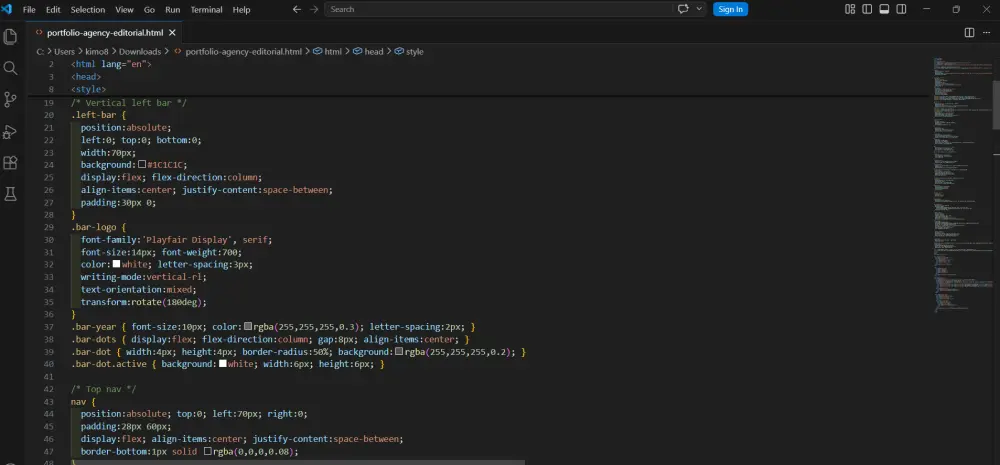Open the Copilot chat icon
This screenshot has height=465, width=1000.
(x=683, y=9)
